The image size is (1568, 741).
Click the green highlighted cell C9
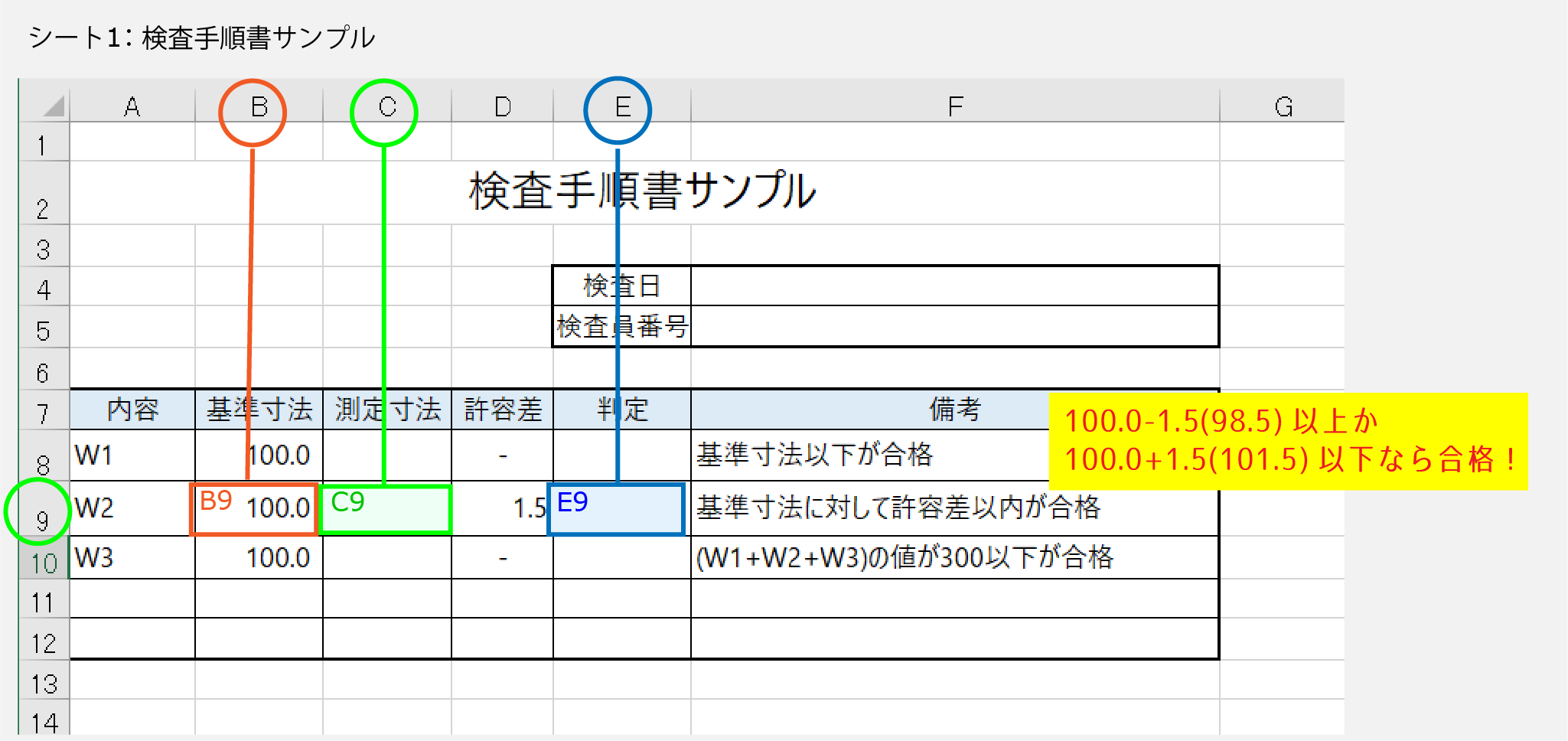[x=386, y=509]
